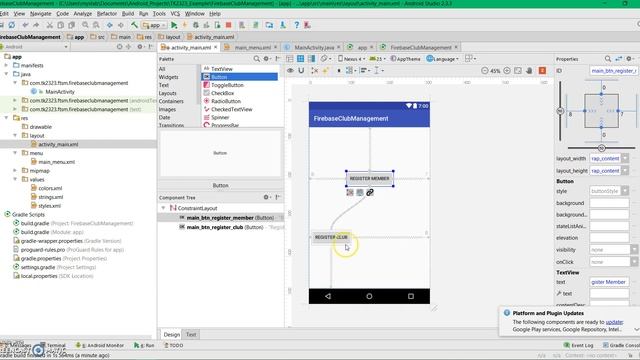Click the baseline constraint chain-link icon under button

370,192
